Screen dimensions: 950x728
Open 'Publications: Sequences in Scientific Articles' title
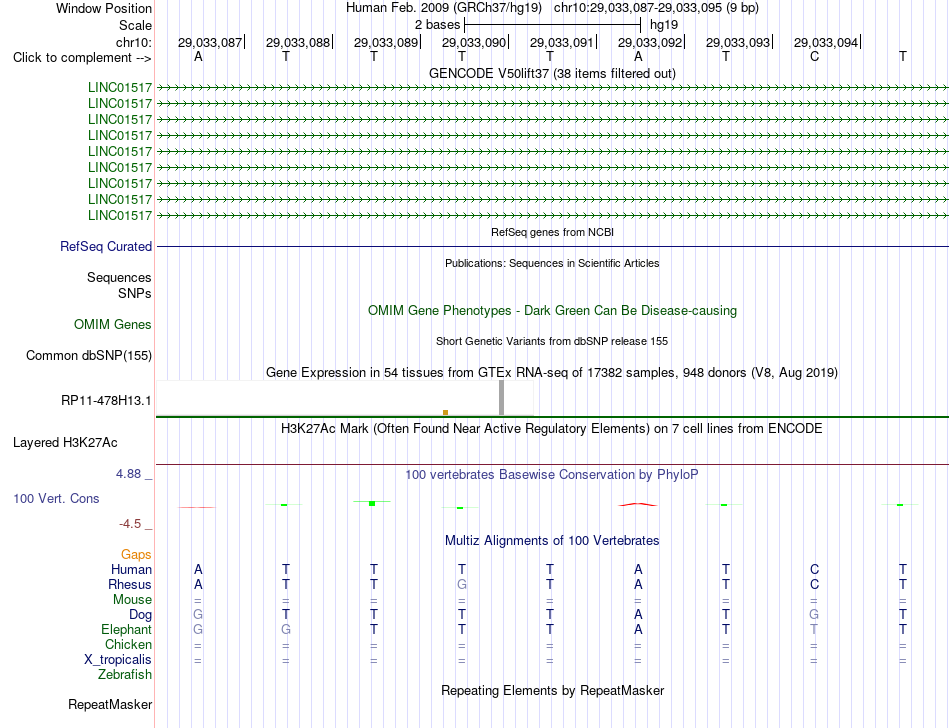tap(552, 263)
